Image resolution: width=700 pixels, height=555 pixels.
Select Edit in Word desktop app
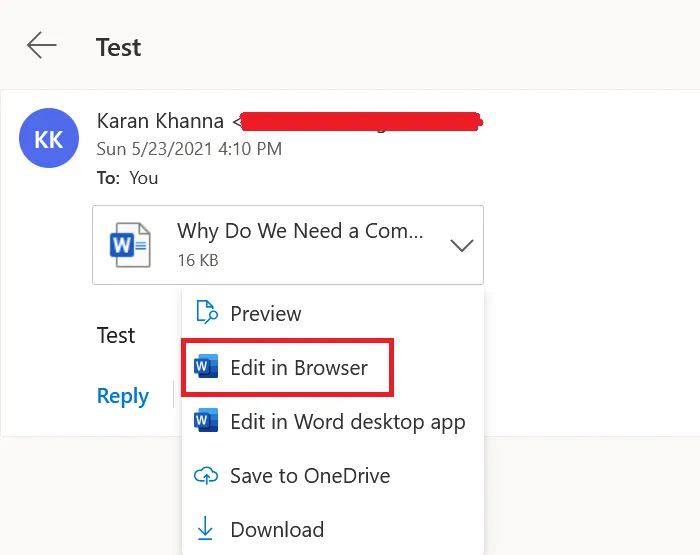[x=347, y=421]
